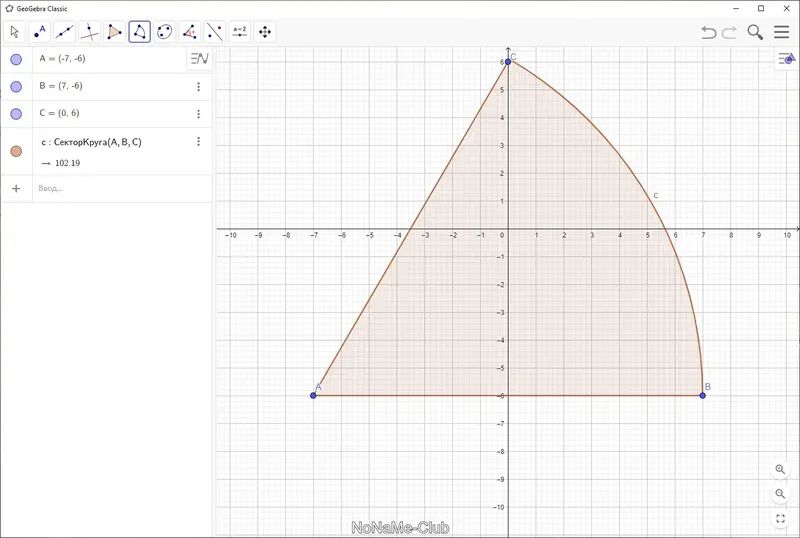Image resolution: width=800 pixels, height=538 pixels.
Task: Add new algebra input with plus icon
Action: (x=16, y=188)
